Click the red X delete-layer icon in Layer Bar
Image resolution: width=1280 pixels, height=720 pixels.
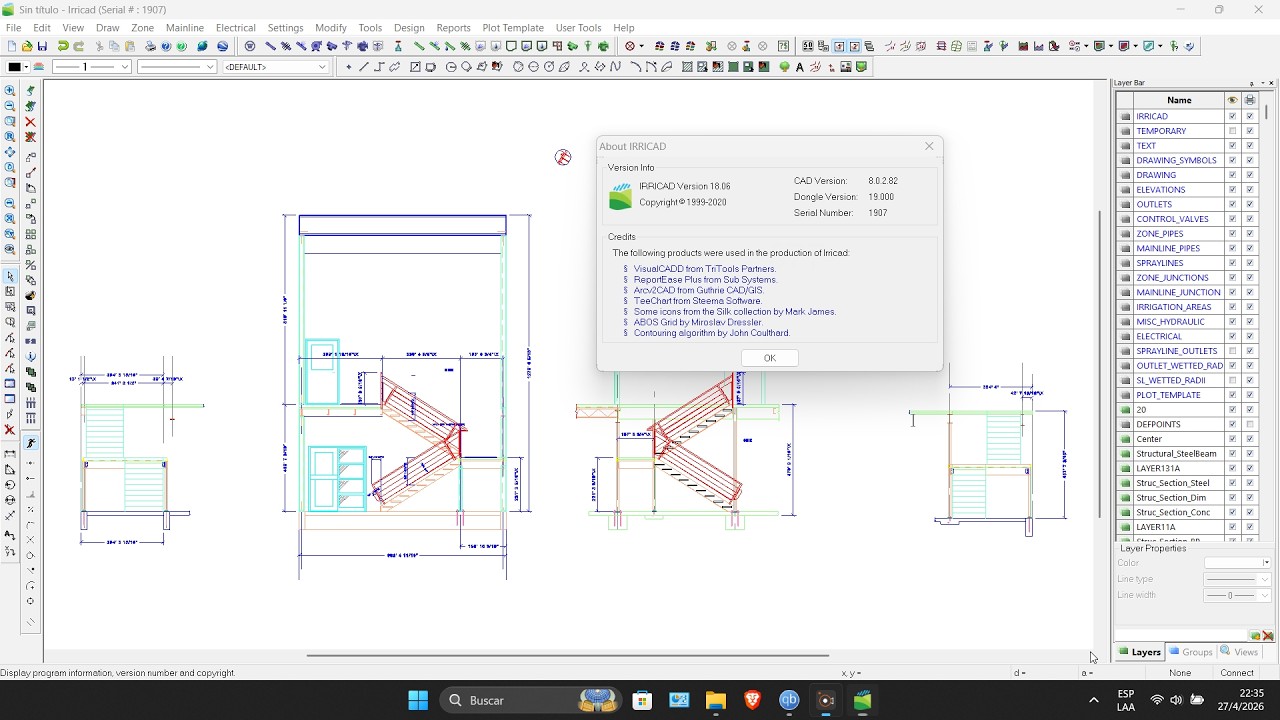(1268, 636)
